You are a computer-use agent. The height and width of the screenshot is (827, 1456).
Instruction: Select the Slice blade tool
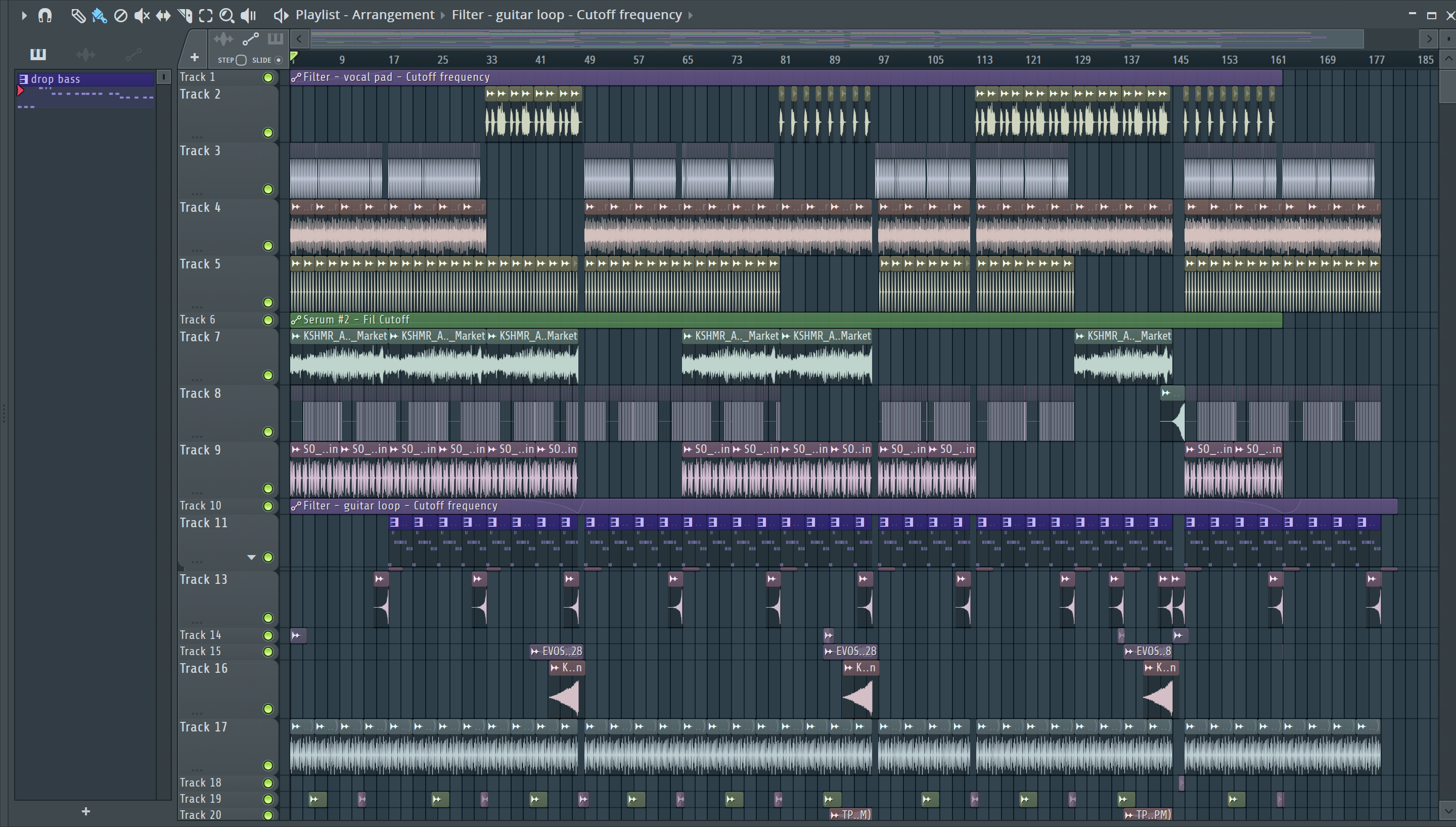(x=185, y=15)
